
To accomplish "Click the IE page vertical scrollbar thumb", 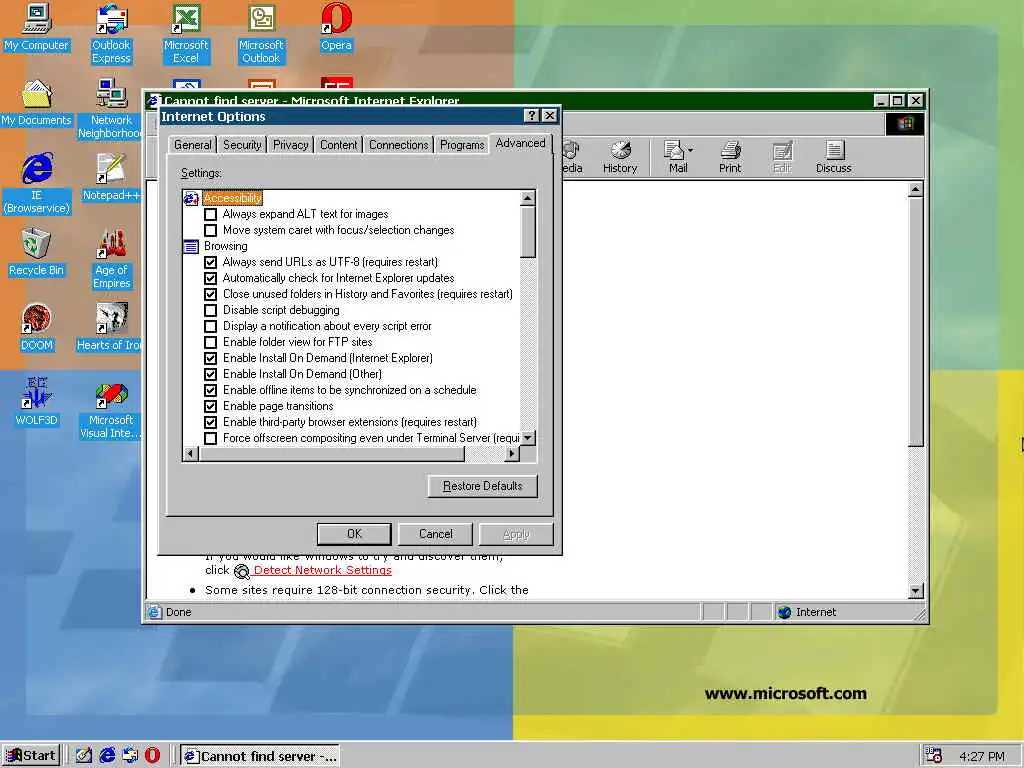I will pyautogui.click(x=916, y=322).
